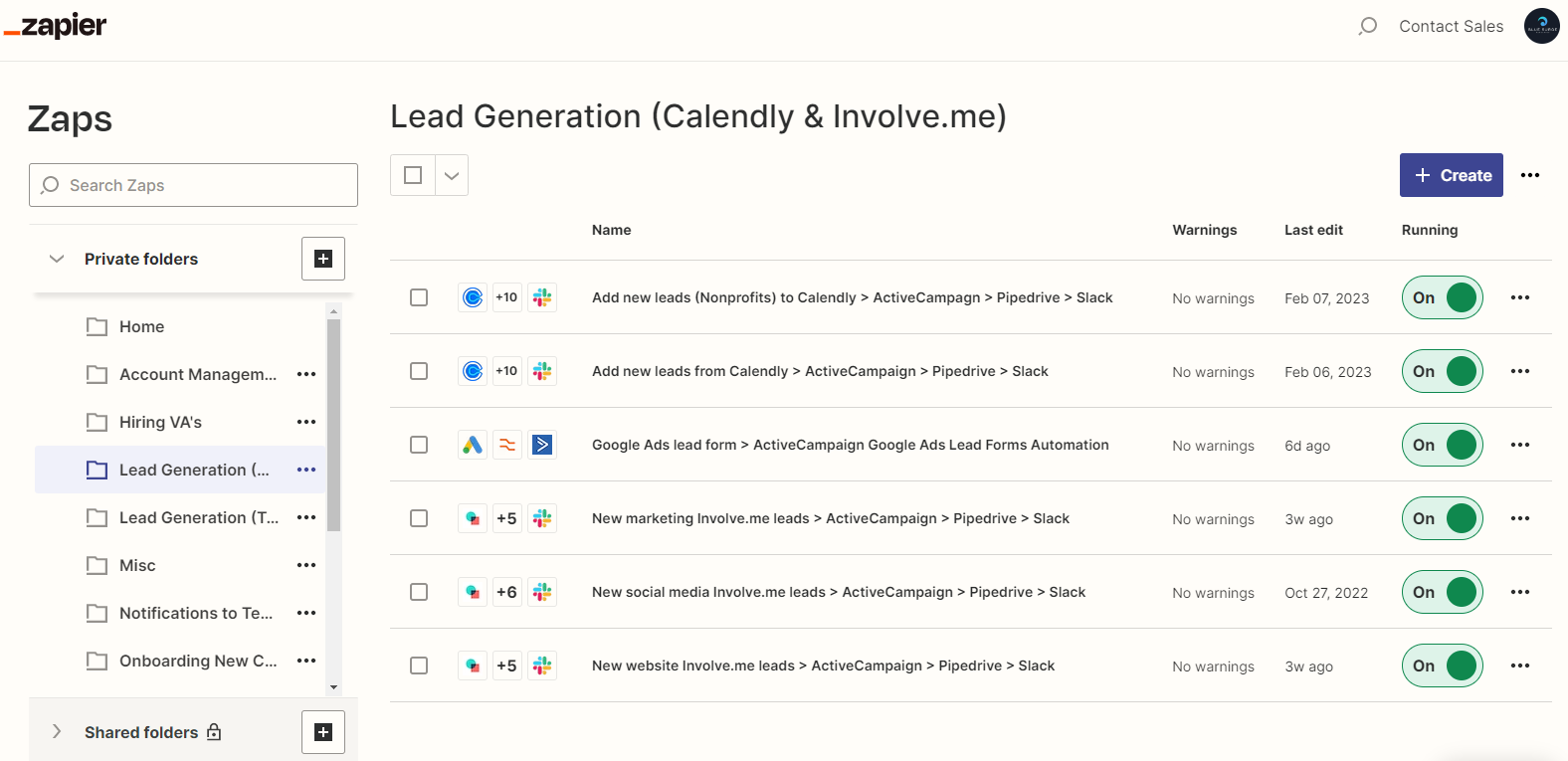Image resolution: width=1568 pixels, height=761 pixels.
Task: Open the search magnifier icon in header
Action: (x=1368, y=26)
